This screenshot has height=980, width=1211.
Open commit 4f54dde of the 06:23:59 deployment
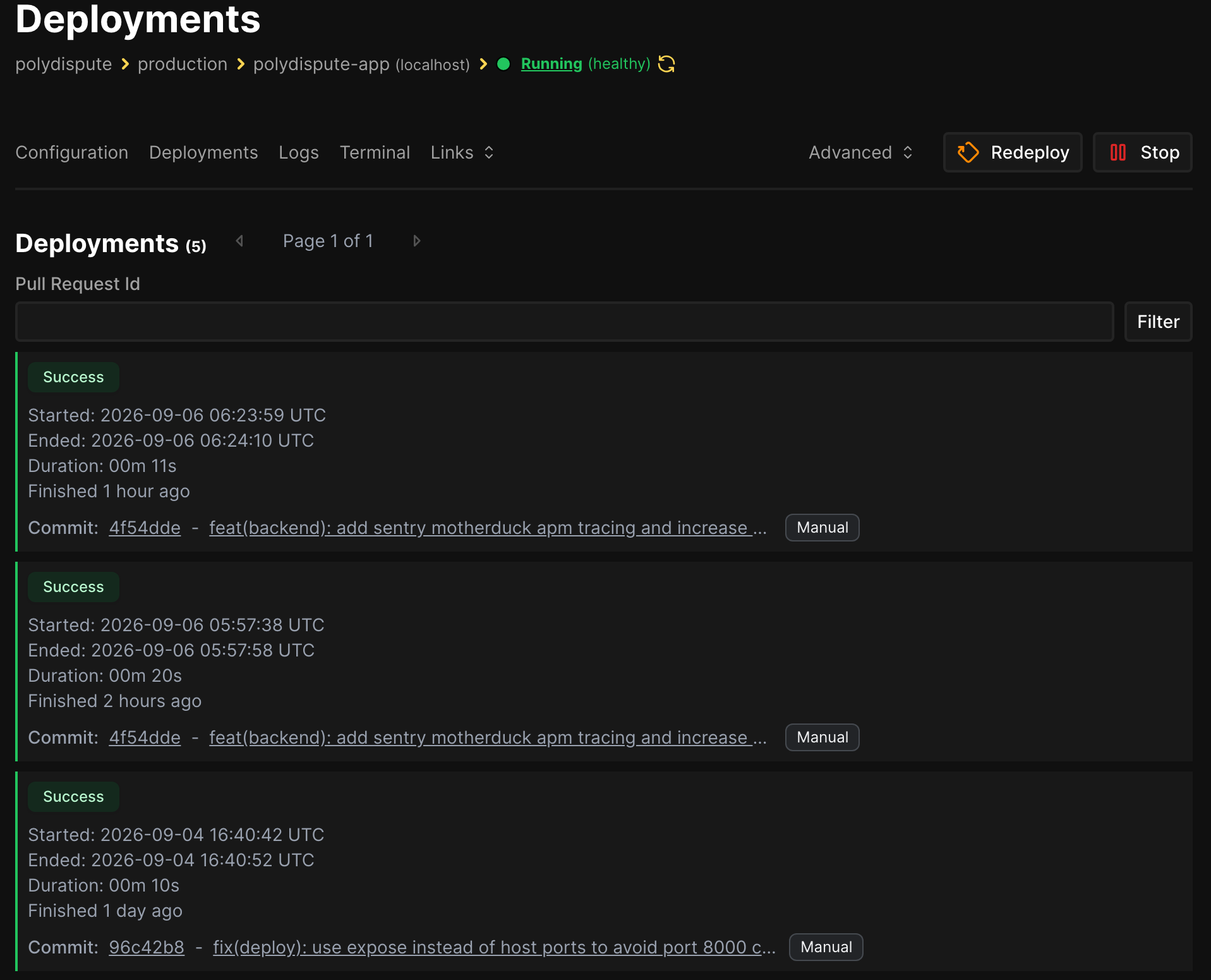[x=145, y=528]
